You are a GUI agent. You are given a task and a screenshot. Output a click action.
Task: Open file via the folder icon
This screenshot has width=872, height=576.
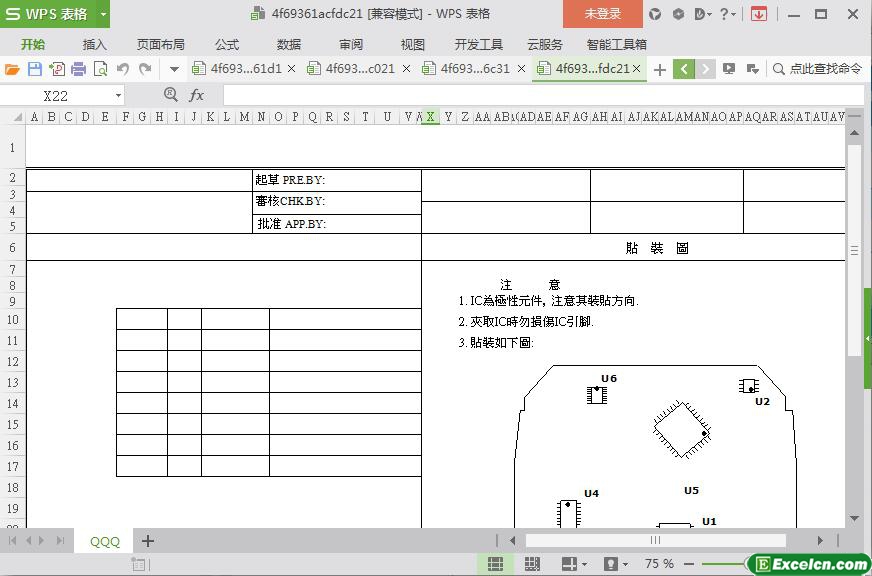(x=12, y=69)
